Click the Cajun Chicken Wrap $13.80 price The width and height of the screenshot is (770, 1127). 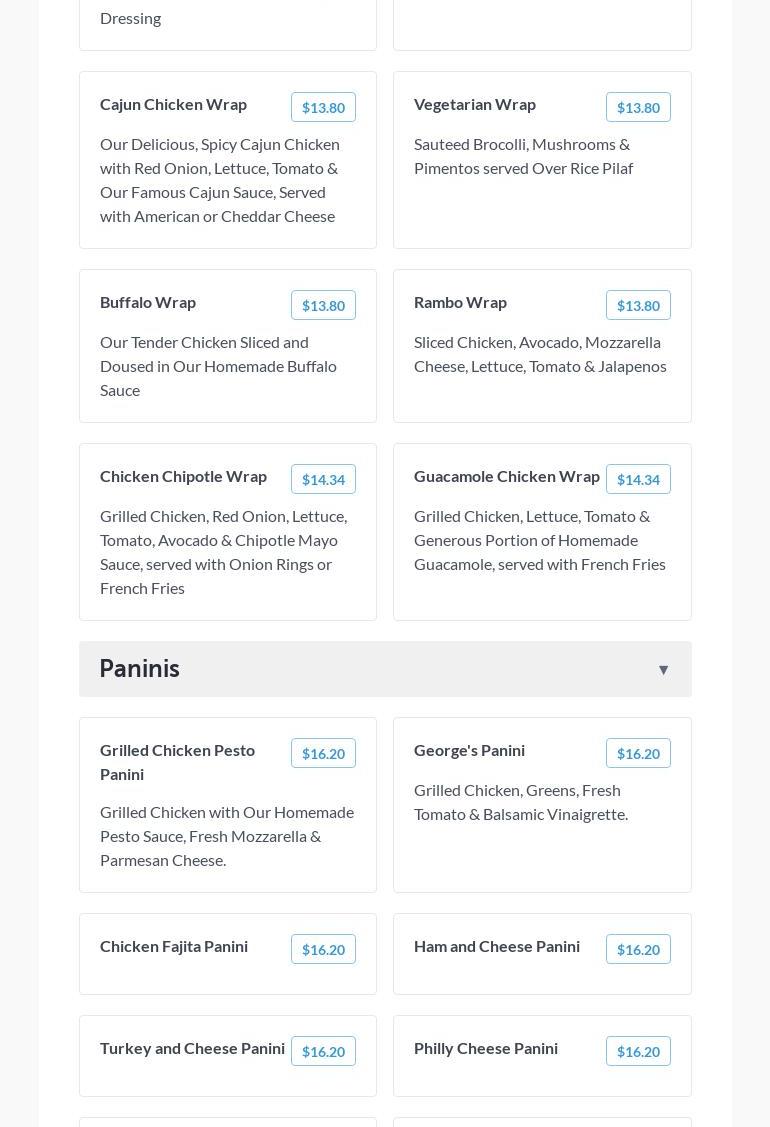click(x=323, y=108)
